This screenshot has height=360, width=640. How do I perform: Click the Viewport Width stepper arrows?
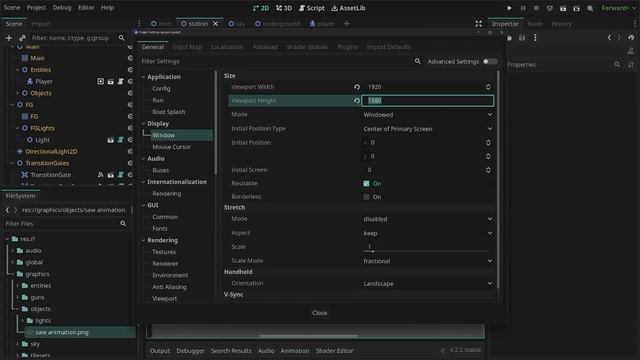(488, 87)
